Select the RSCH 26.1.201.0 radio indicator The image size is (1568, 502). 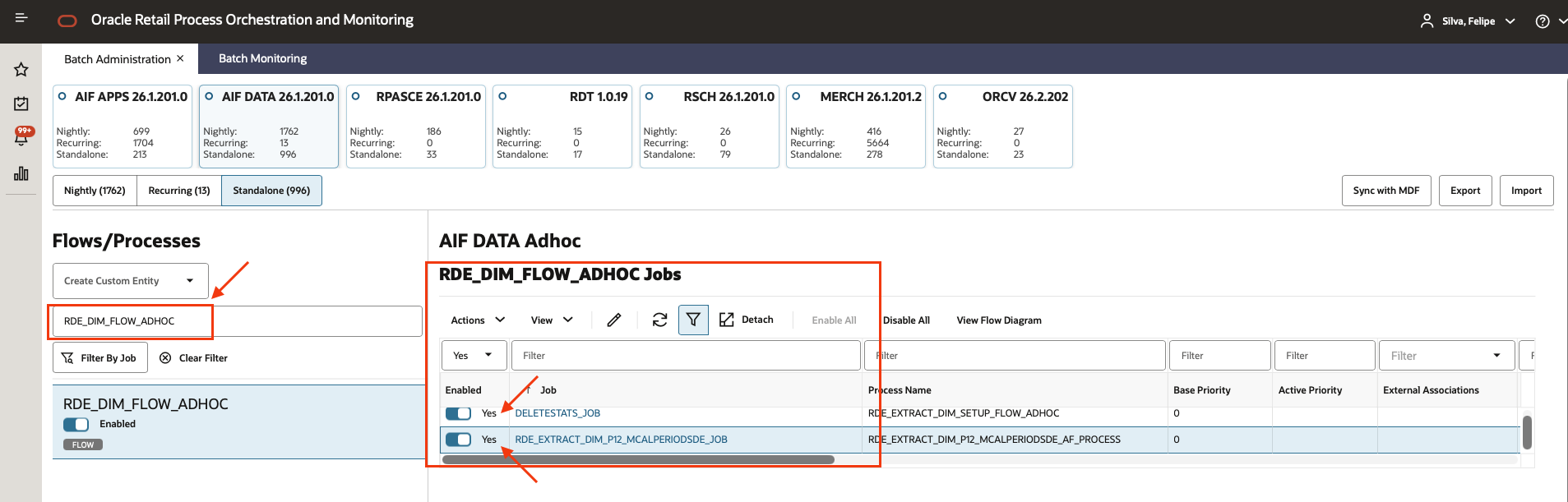[x=649, y=96]
